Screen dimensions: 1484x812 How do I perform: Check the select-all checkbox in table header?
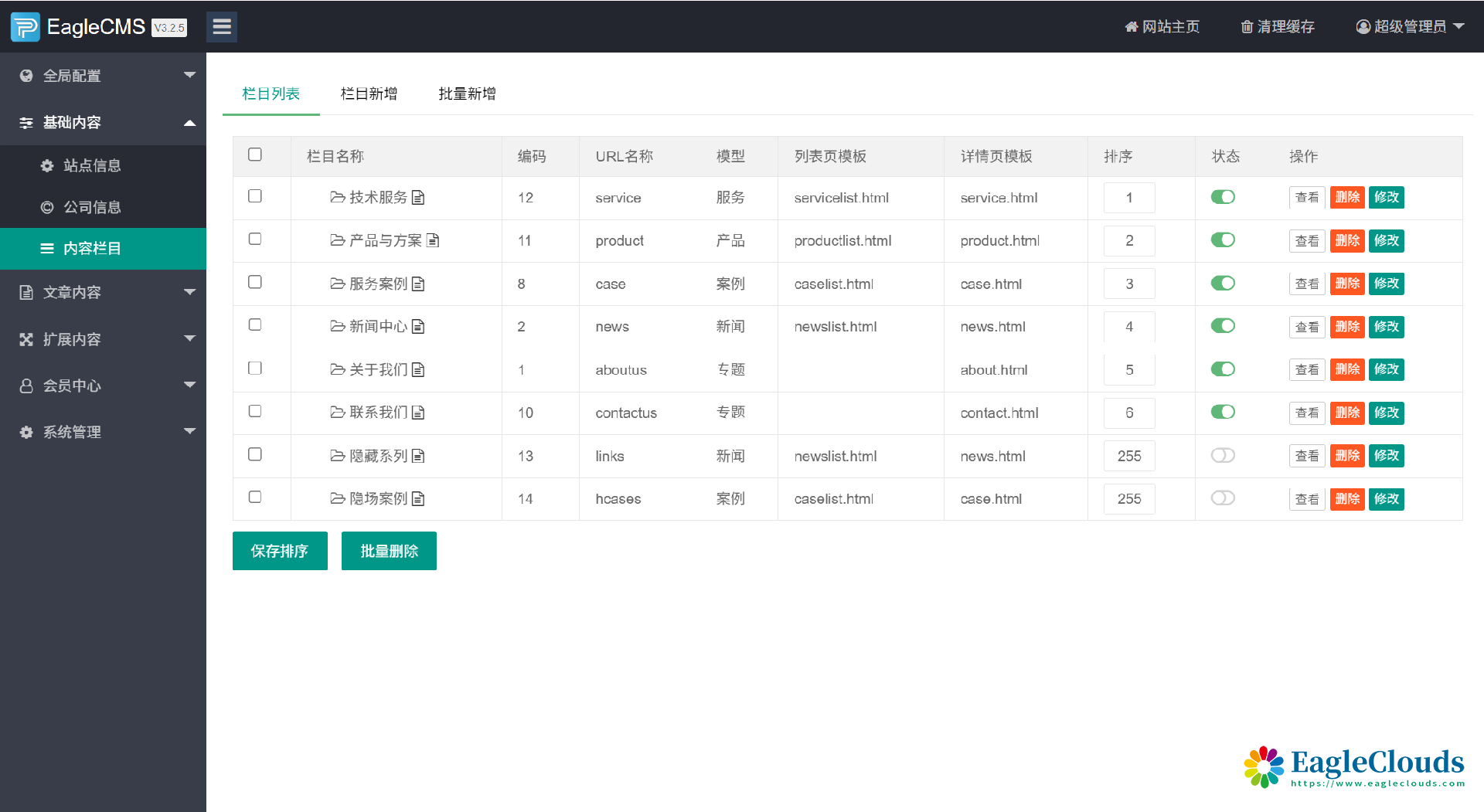coord(255,155)
